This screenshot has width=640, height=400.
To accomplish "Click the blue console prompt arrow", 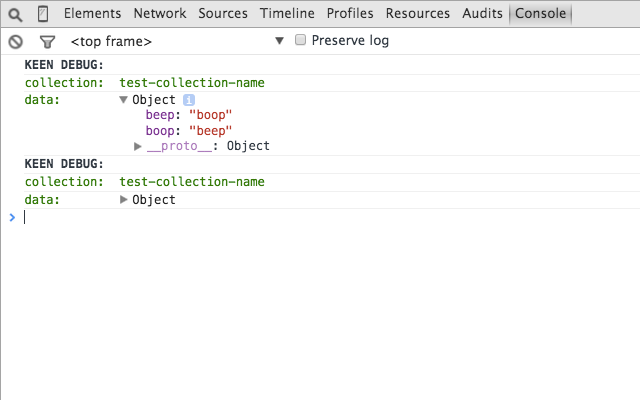I will pos(12,218).
